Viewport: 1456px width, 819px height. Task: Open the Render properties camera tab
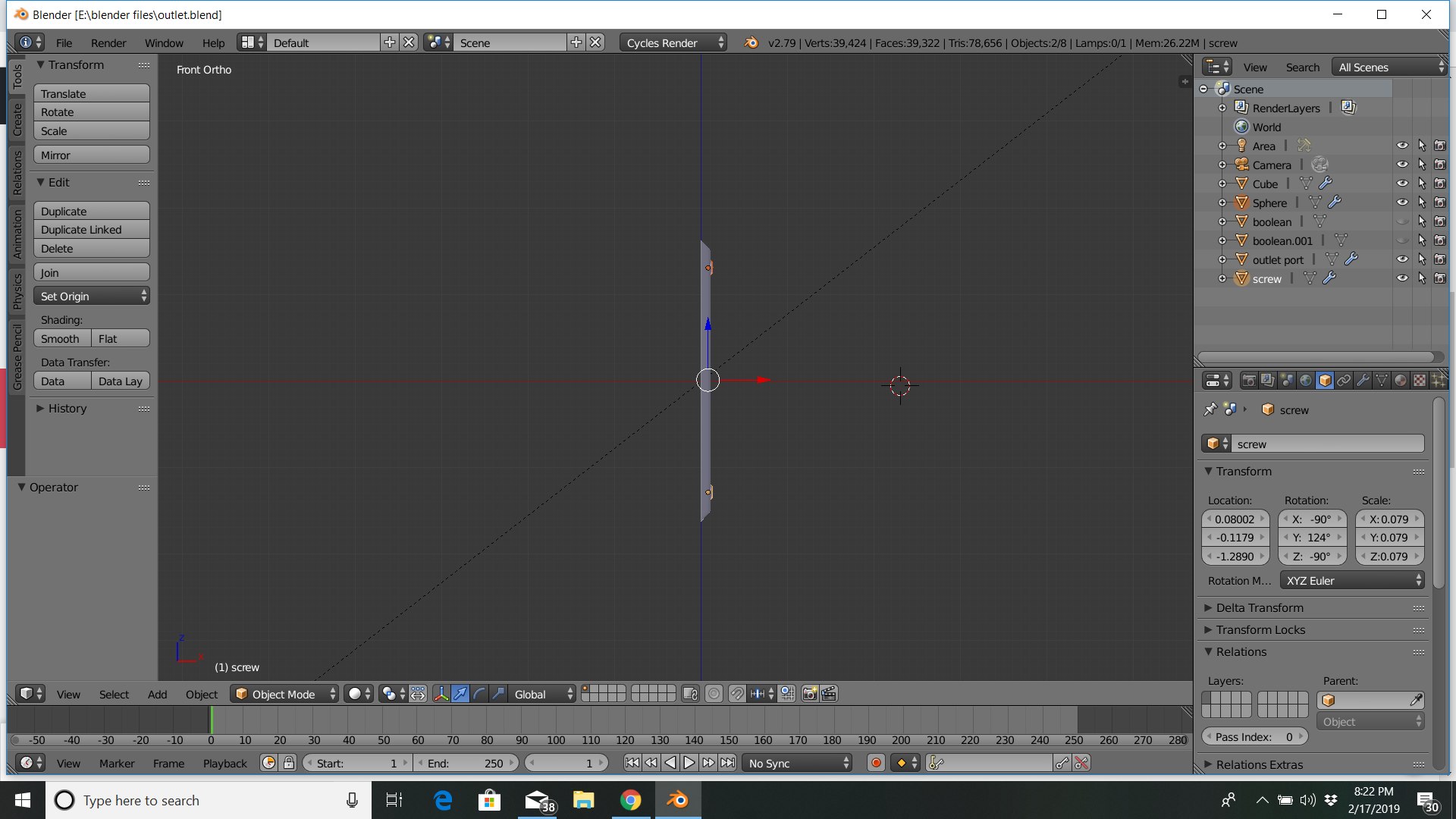[1249, 381]
